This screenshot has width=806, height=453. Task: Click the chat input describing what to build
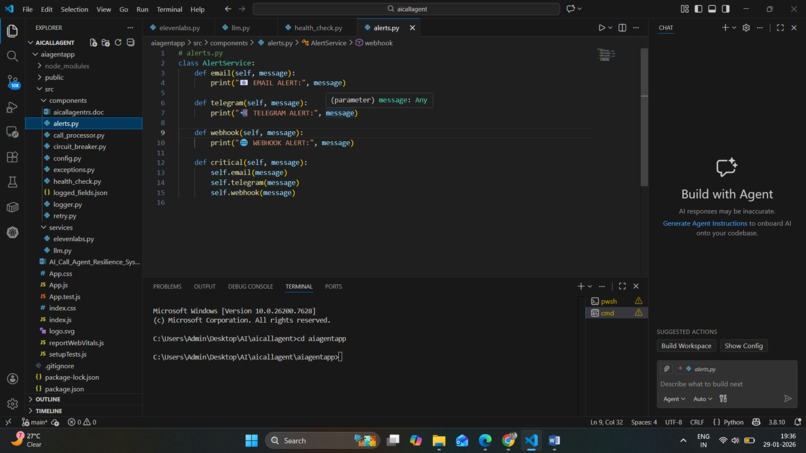[727, 384]
